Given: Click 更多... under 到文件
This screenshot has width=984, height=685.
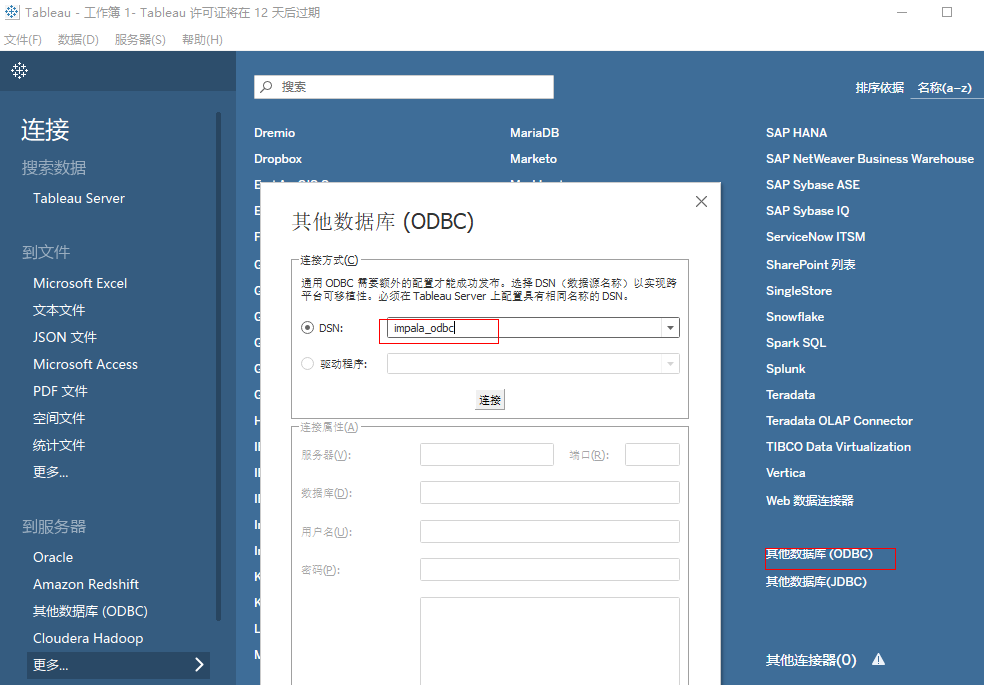Looking at the screenshot, I should tap(51, 472).
